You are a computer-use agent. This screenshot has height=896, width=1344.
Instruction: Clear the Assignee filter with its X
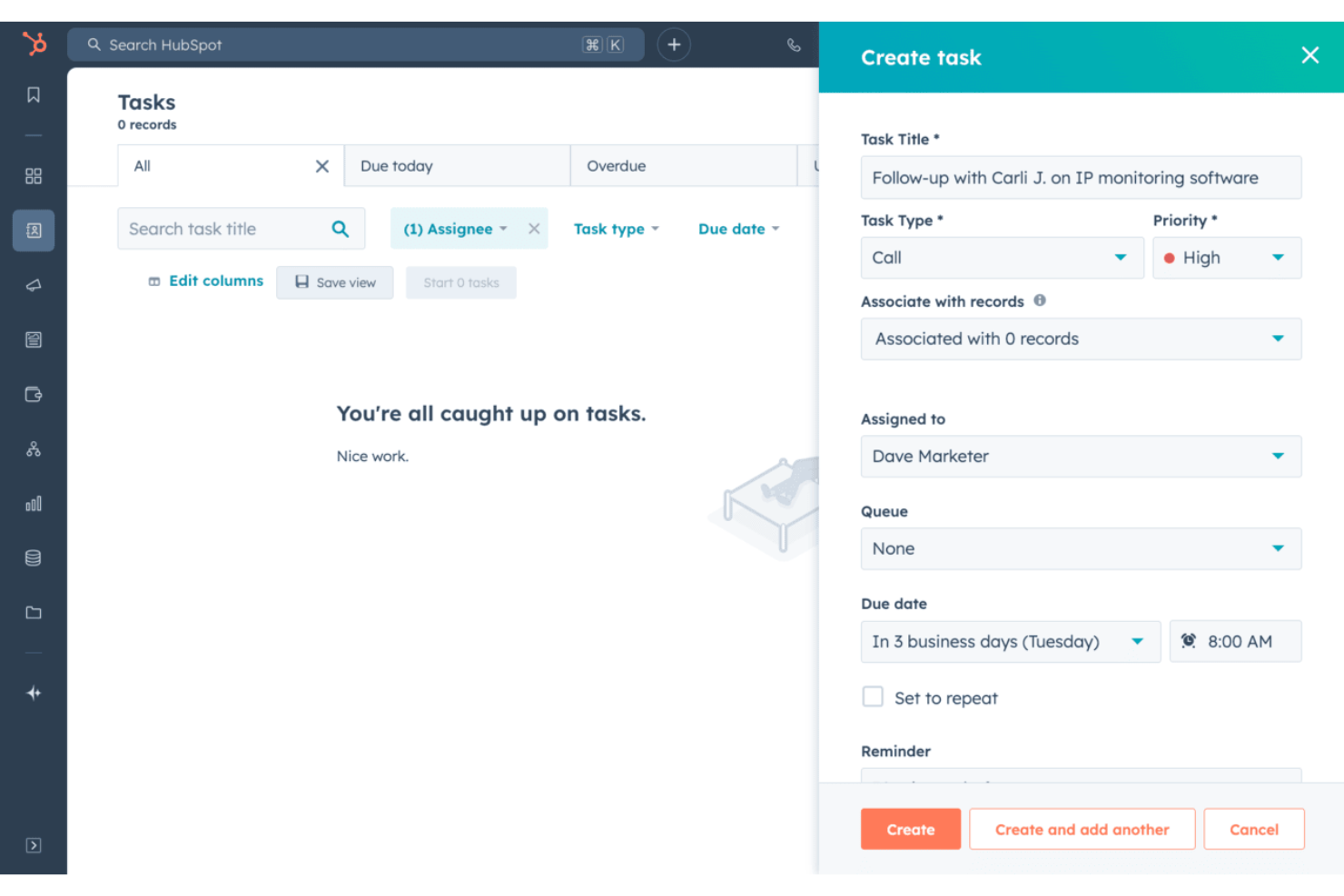[534, 228]
